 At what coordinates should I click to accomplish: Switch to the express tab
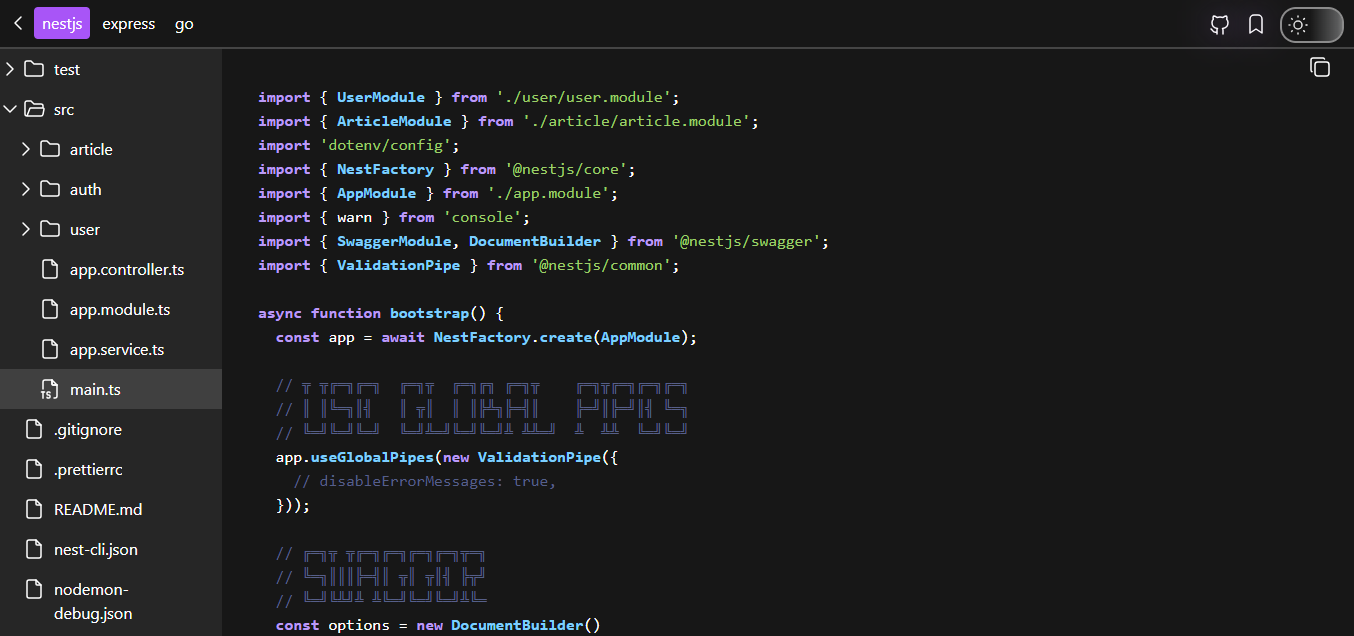tap(129, 24)
